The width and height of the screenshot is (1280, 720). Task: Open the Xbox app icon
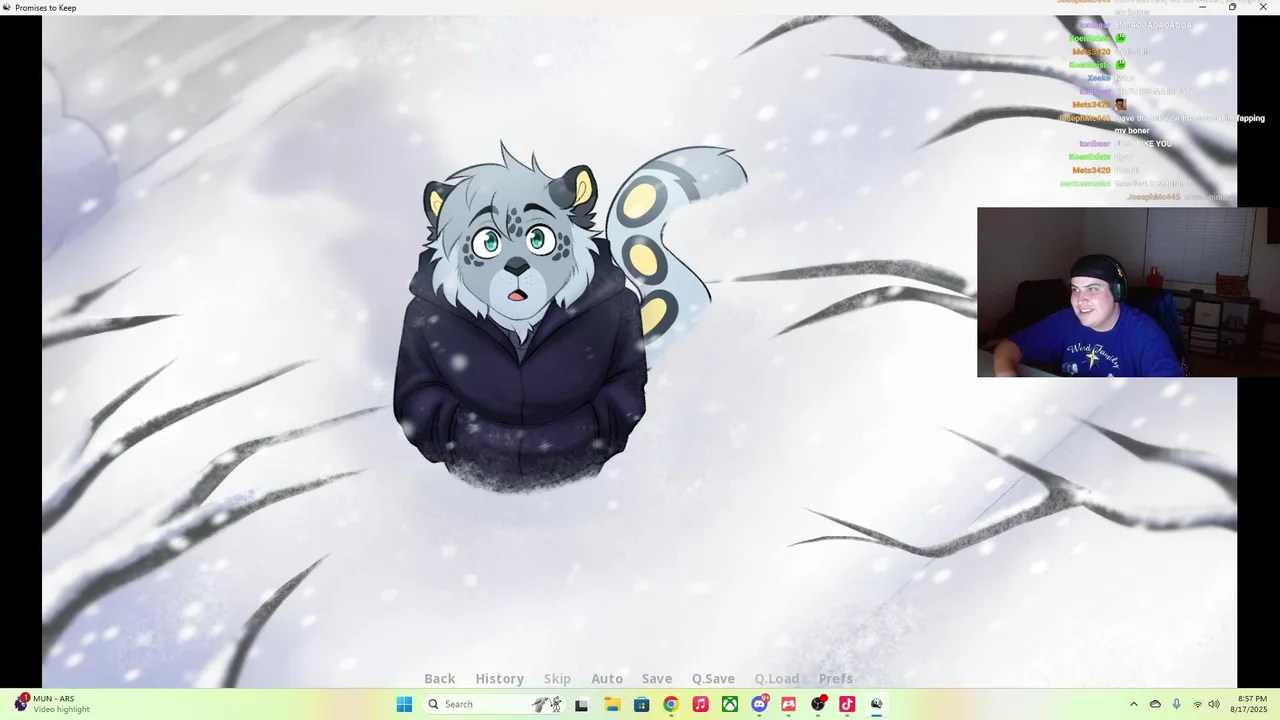pyautogui.click(x=730, y=704)
